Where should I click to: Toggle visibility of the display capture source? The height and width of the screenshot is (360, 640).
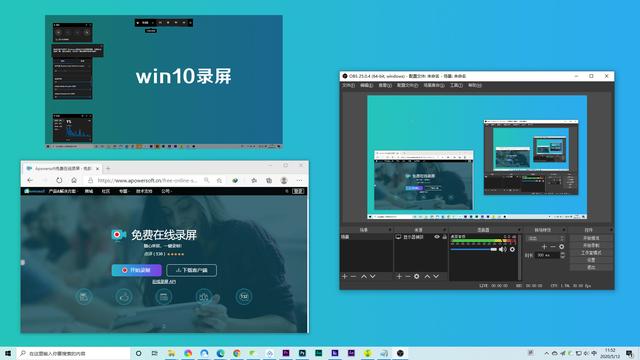[x=437, y=237]
